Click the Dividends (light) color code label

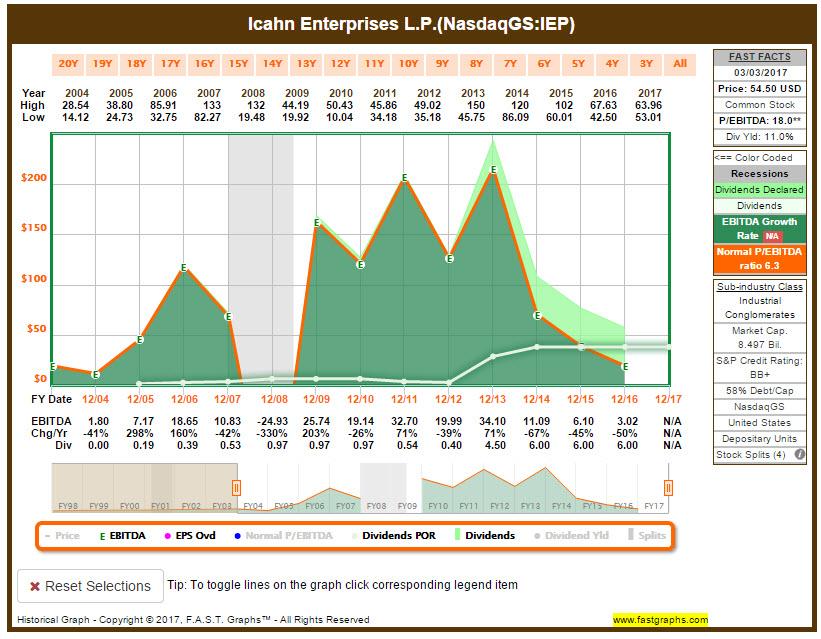coord(760,206)
